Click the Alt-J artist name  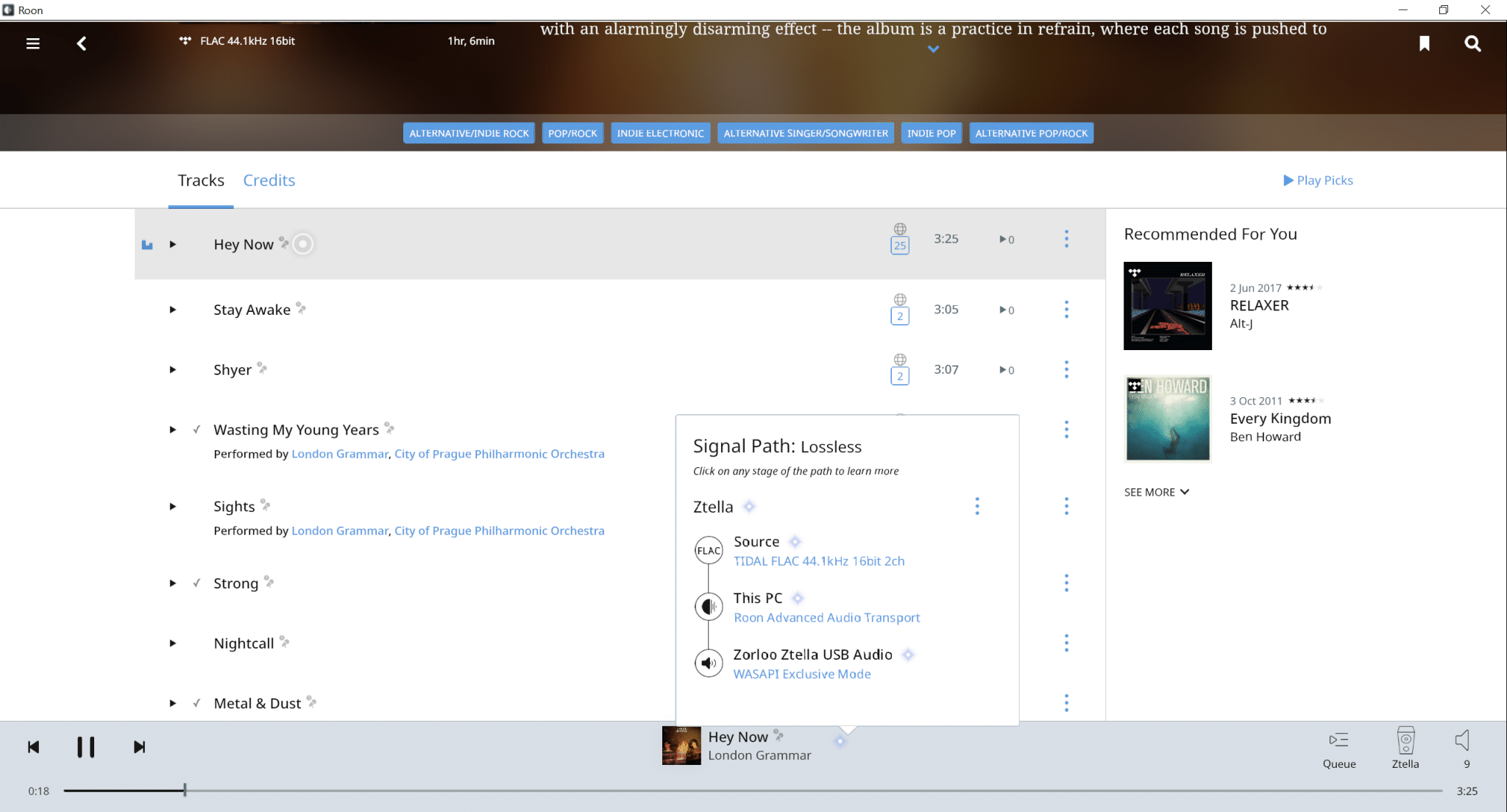pyautogui.click(x=1241, y=324)
